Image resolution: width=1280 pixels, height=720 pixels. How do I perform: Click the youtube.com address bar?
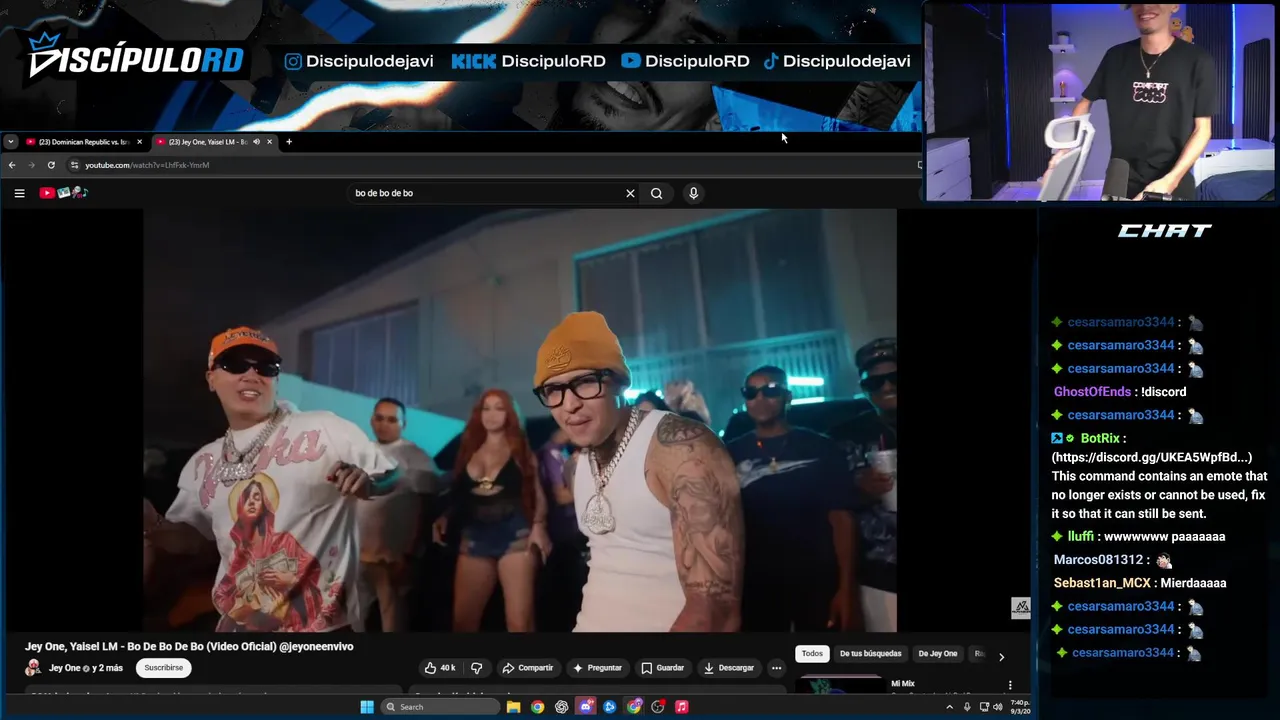[x=490, y=165]
